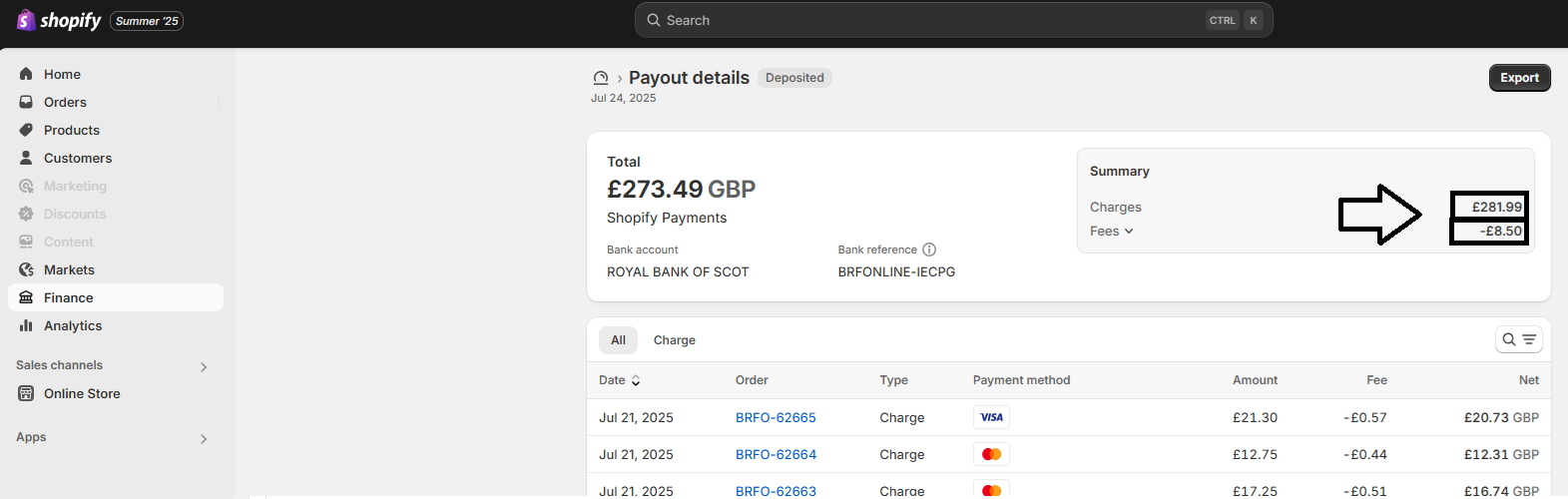Viewport: 1568px width, 499px height.
Task: Expand the Apps section
Action: coord(204,438)
